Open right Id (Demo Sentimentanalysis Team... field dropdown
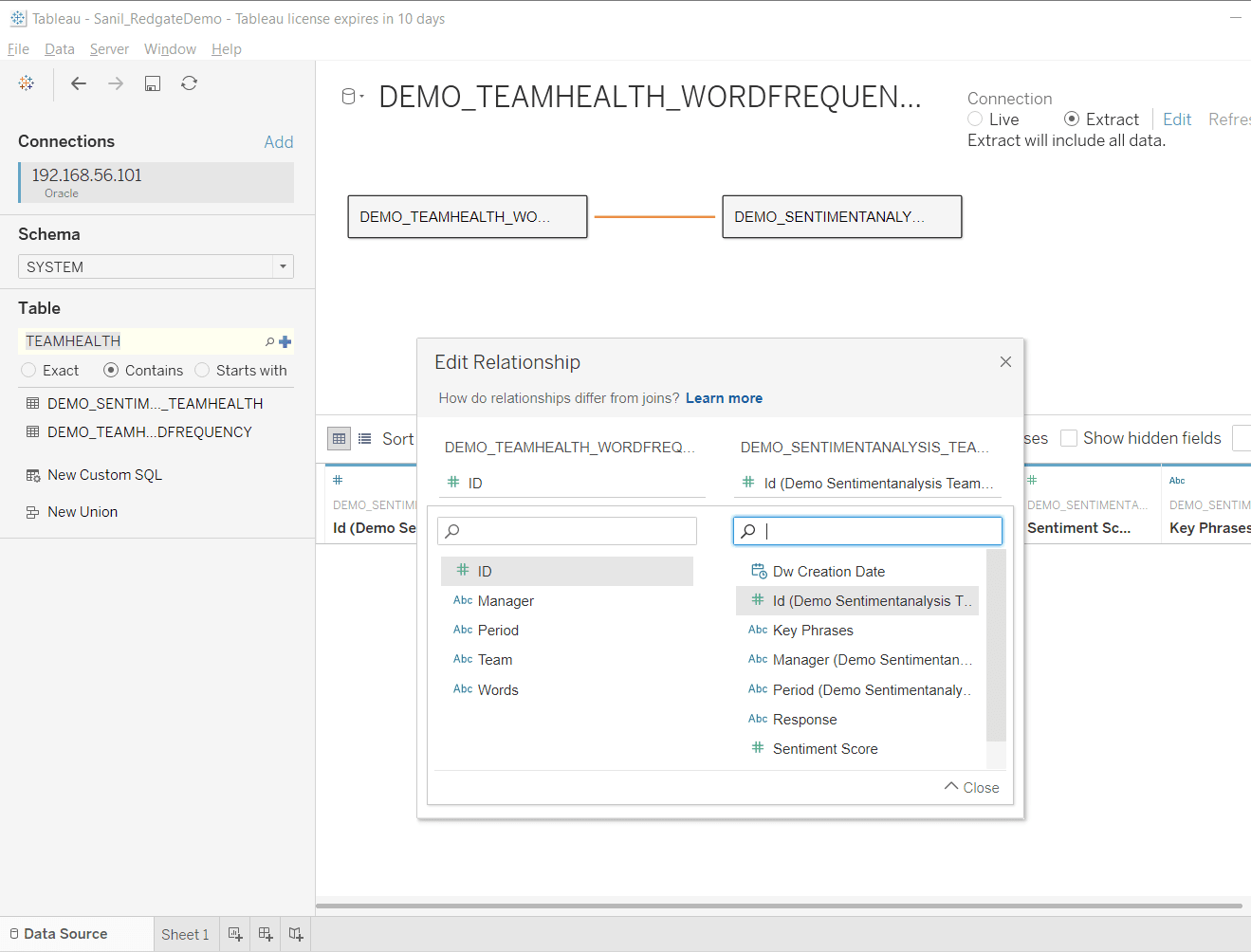1251x952 pixels. [868, 483]
